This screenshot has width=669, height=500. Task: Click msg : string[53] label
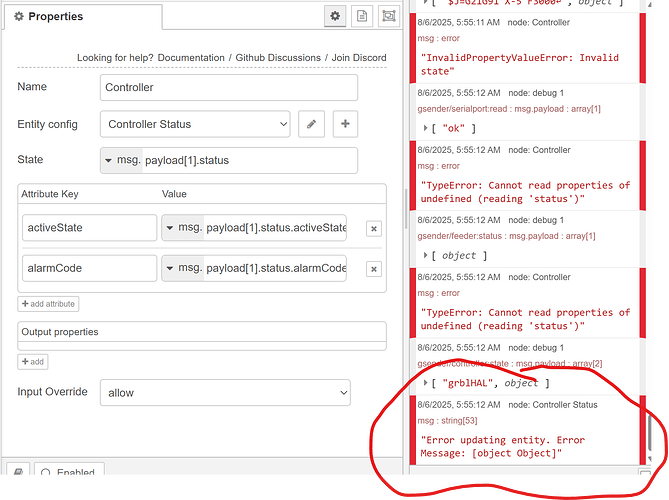447,421
